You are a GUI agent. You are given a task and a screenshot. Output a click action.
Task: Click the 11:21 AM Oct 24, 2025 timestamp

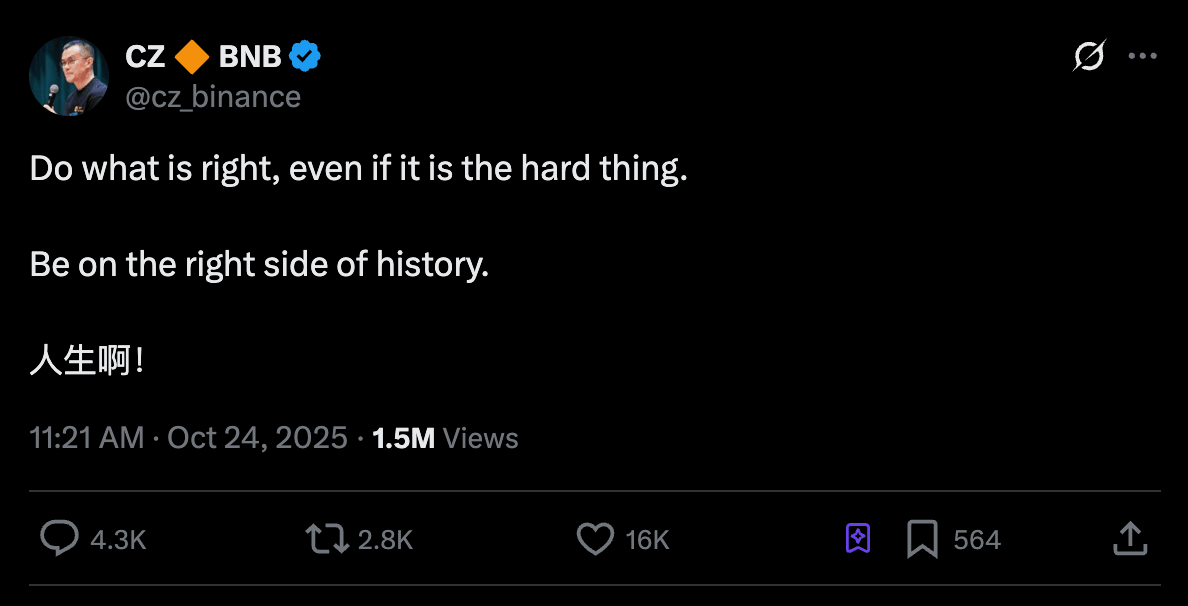tap(189, 438)
